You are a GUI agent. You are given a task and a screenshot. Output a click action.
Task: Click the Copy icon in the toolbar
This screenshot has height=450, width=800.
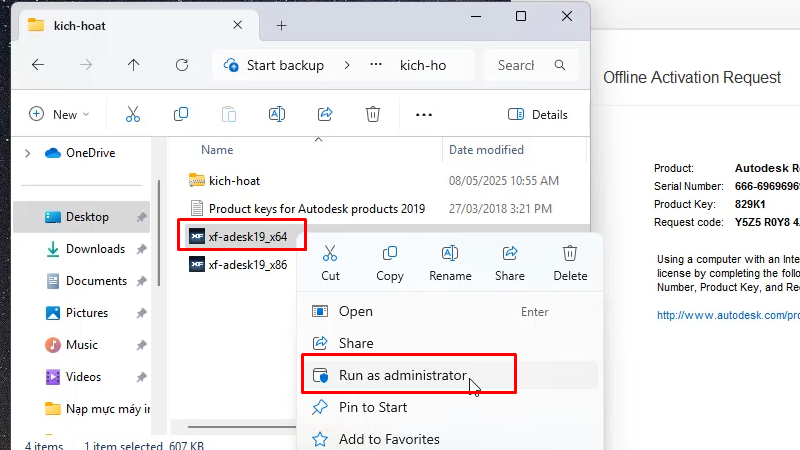pos(181,114)
